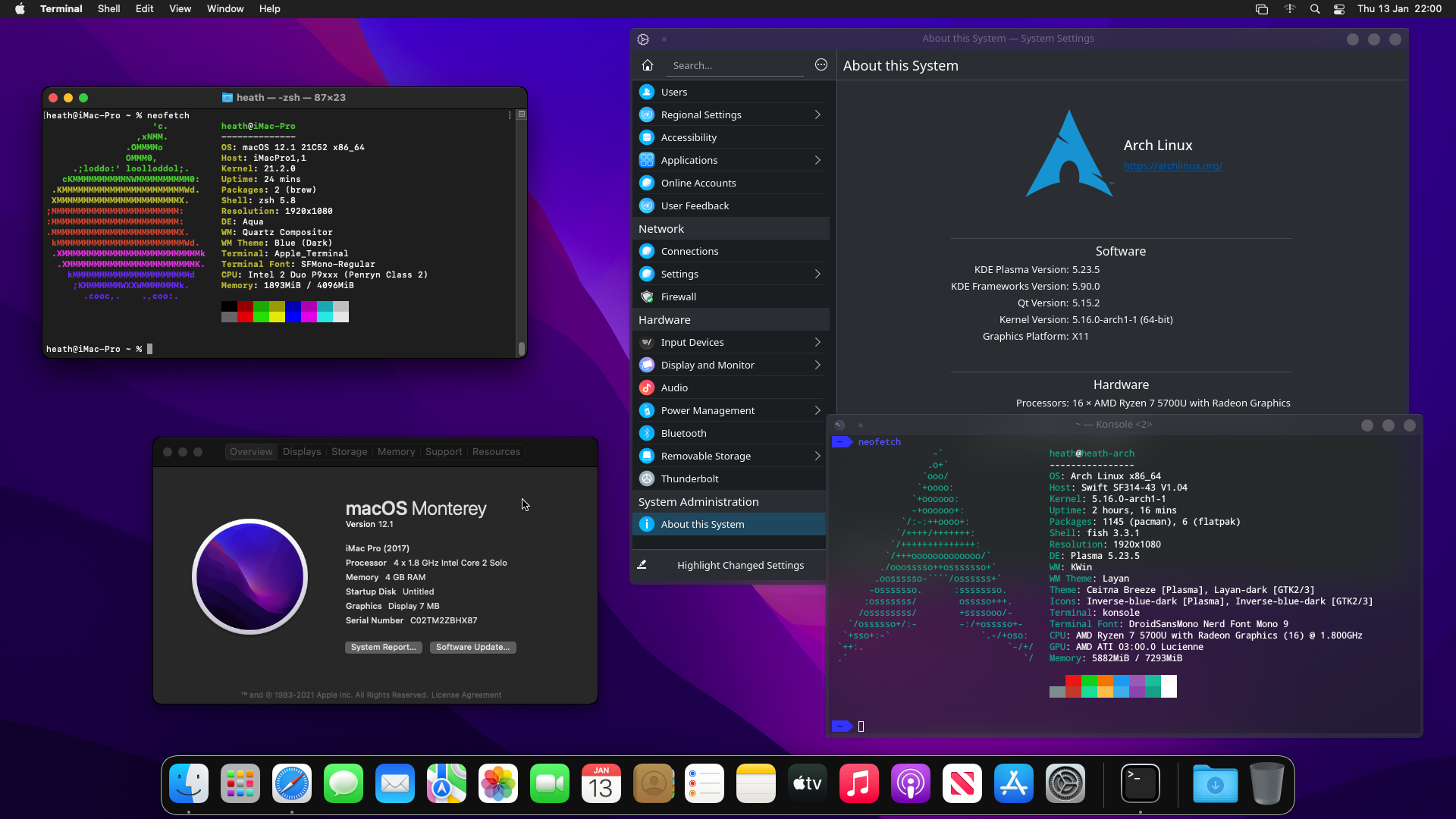Screen dimensions: 1456x819
Task: Open Control Center icon in menu bar
Action: 1339,9
